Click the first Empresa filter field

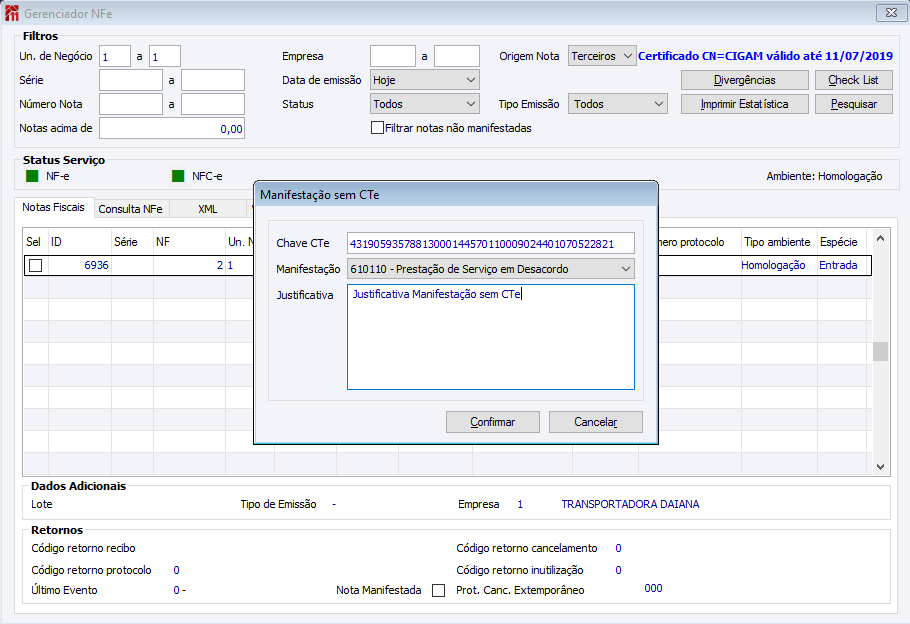pos(393,56)
